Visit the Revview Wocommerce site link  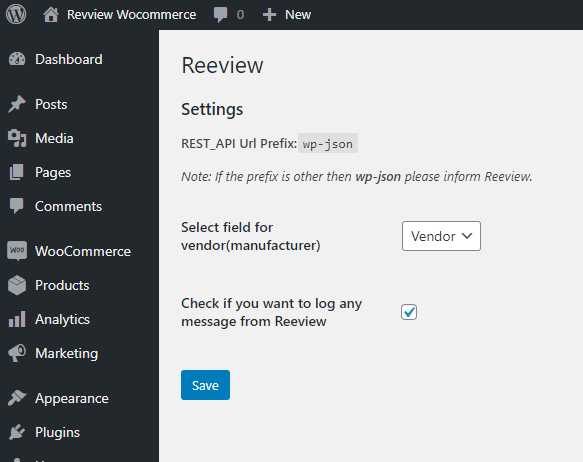pos(131,15)
